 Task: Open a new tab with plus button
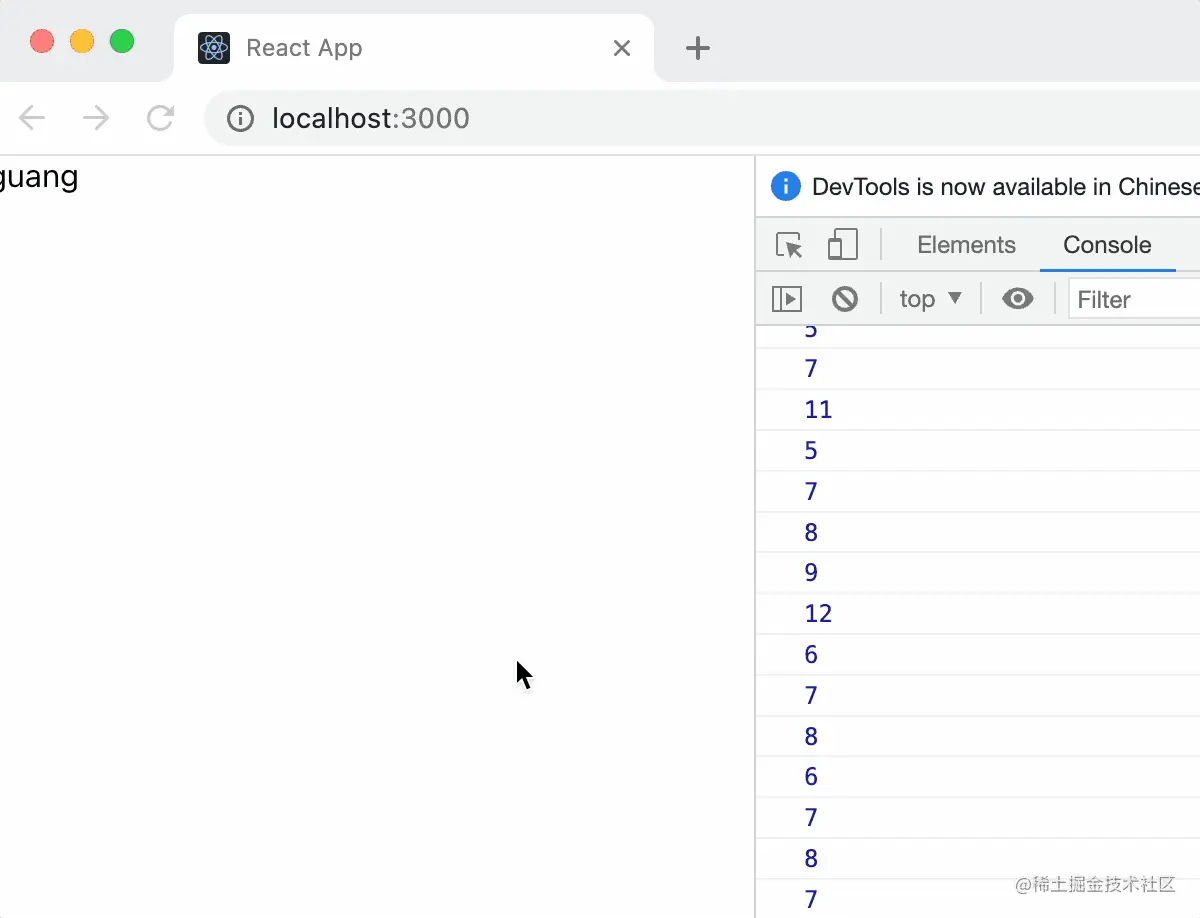[x=698, y=48]
